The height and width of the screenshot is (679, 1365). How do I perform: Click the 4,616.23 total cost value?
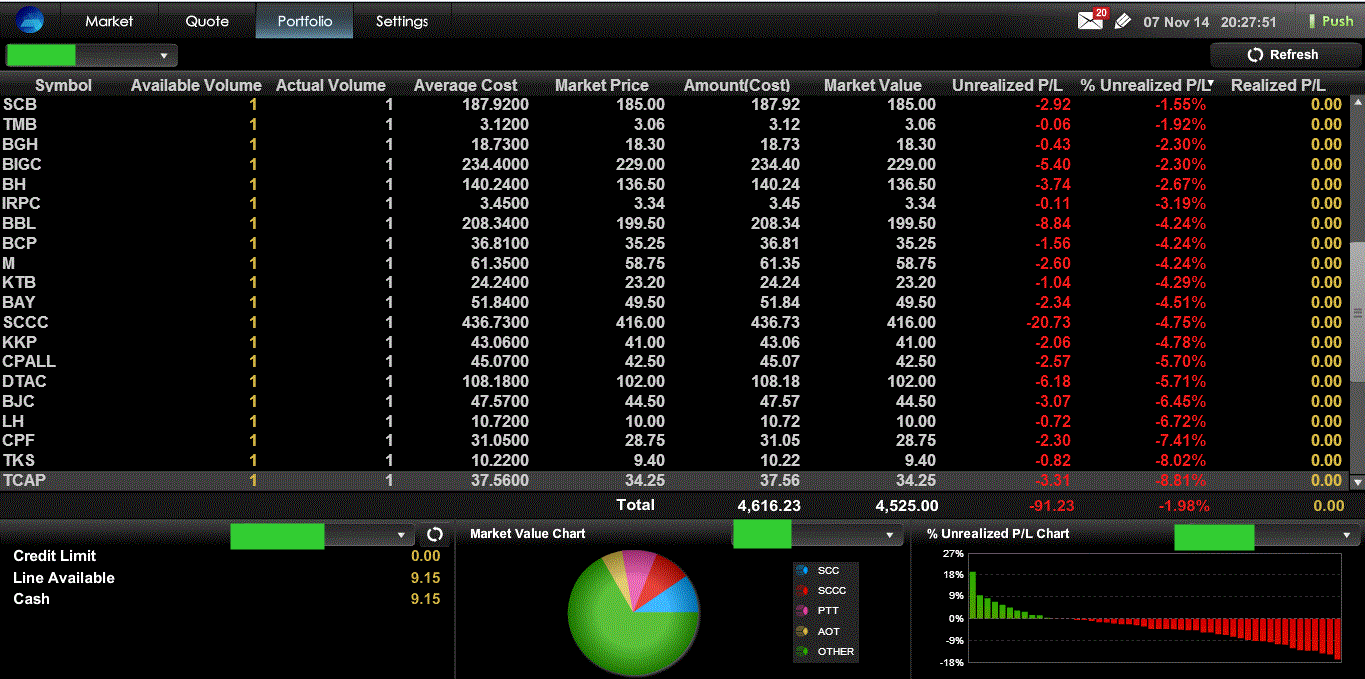click(769, 506)
